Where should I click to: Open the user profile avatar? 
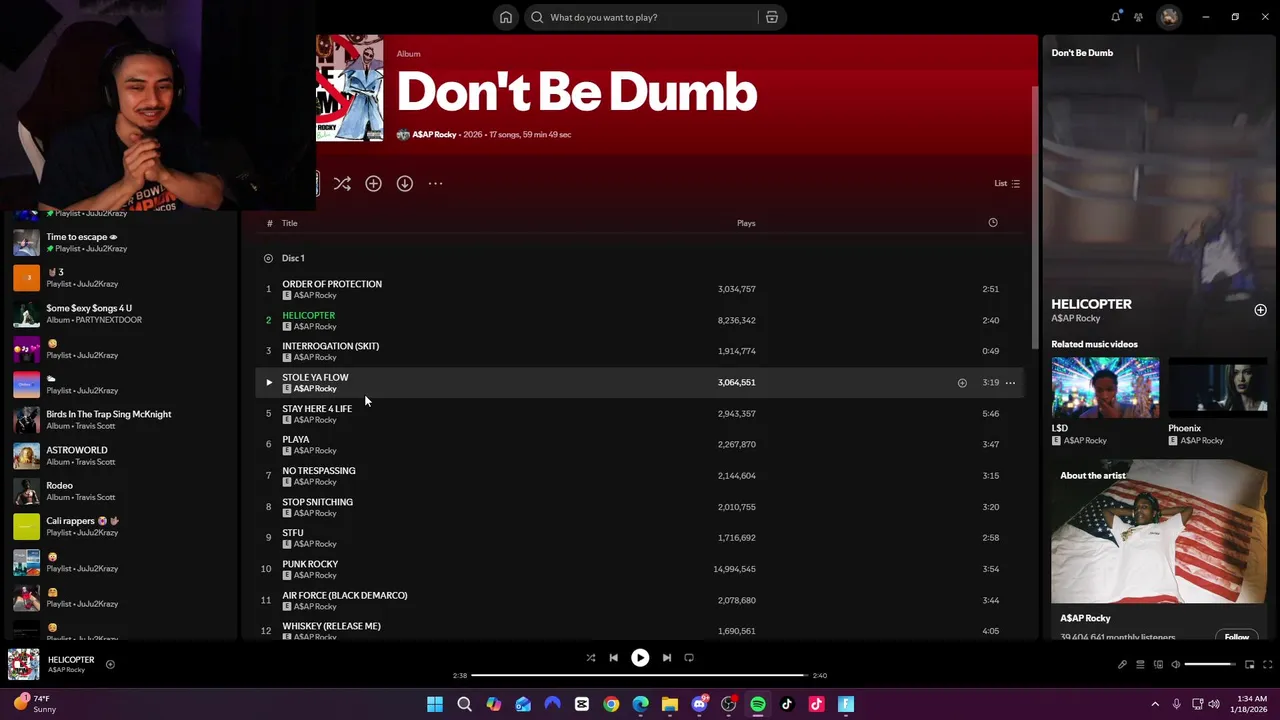[x=1169, y=17]
